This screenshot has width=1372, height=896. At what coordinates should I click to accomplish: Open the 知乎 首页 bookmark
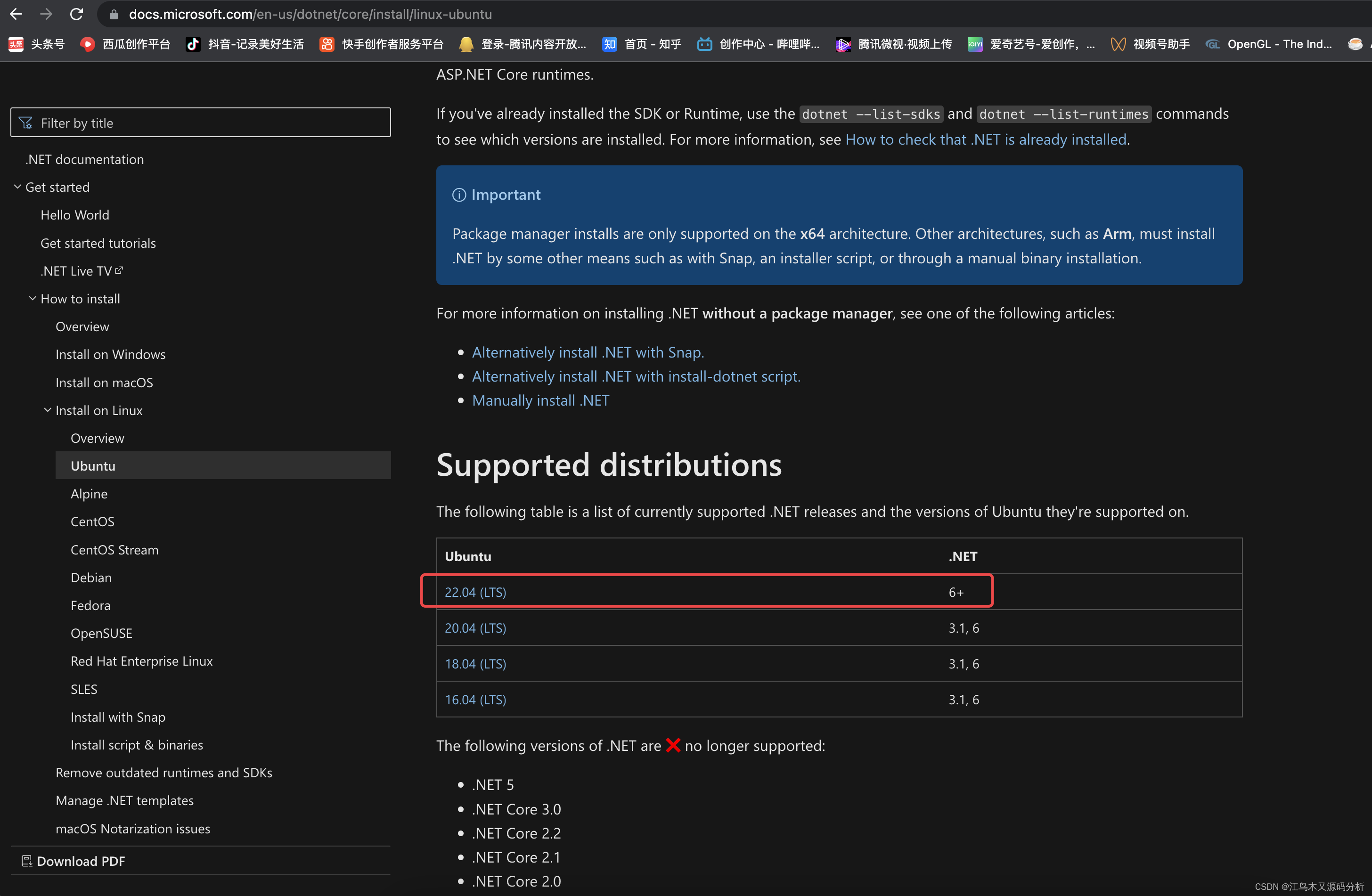(640, 44)
